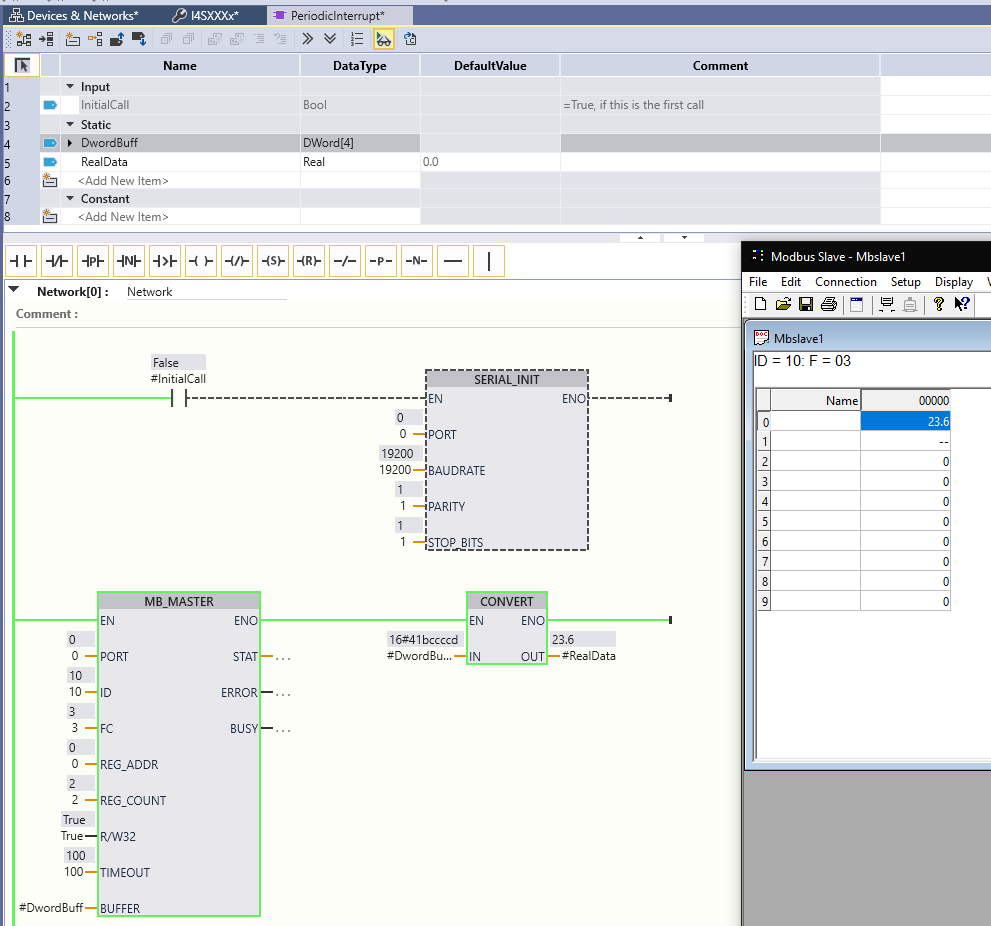Add a positive edge (P) contact
Viewport: 991px width, 926px height.
93,262
